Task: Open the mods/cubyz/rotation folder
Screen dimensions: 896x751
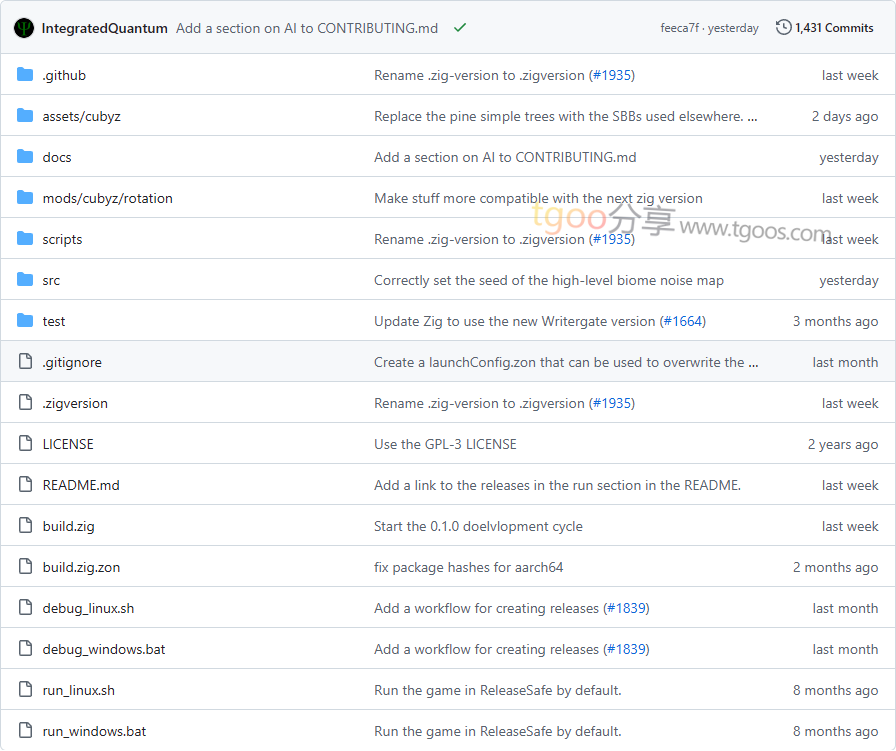Action: [x=107, y=198]
